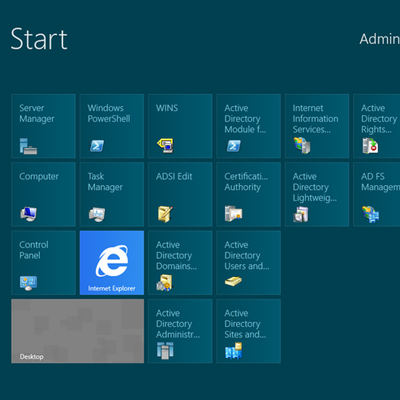Click the Computer monitor icon
Screen dimensions: 400x400
pos(28,214)
